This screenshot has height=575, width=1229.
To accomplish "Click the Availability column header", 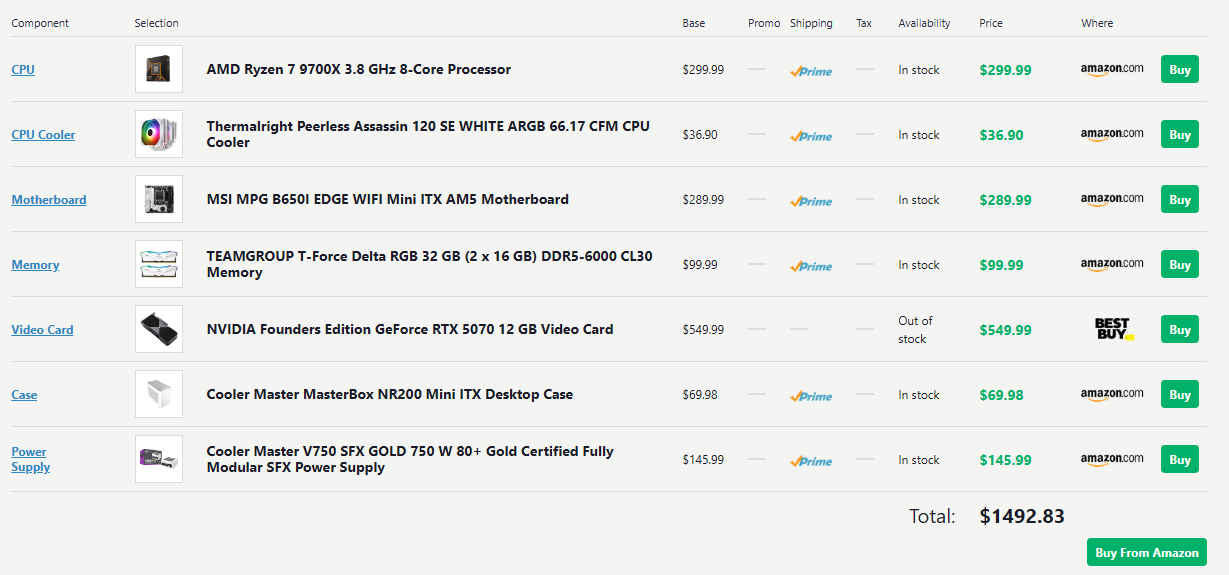I will pos(924,23).
